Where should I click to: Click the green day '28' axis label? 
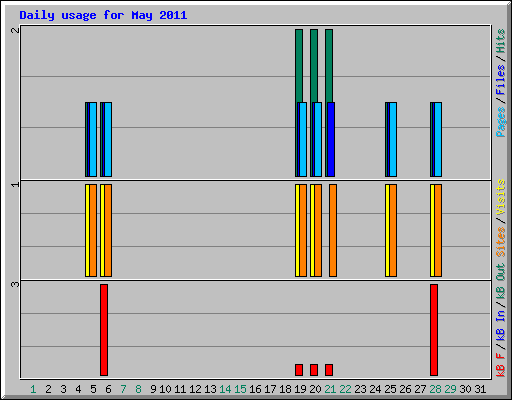(x=435, y=389)
